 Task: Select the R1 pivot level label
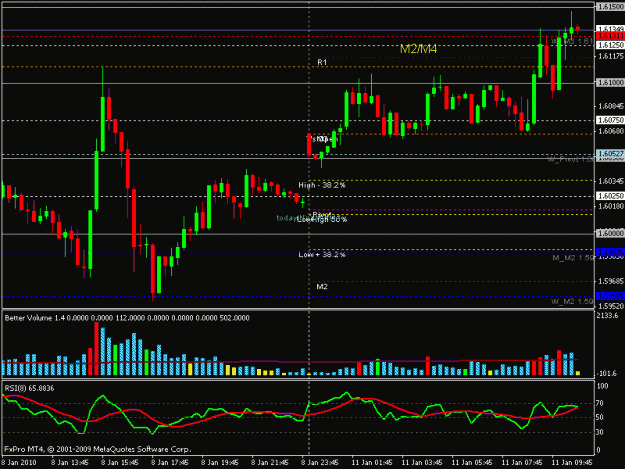[x=322, y=62]
